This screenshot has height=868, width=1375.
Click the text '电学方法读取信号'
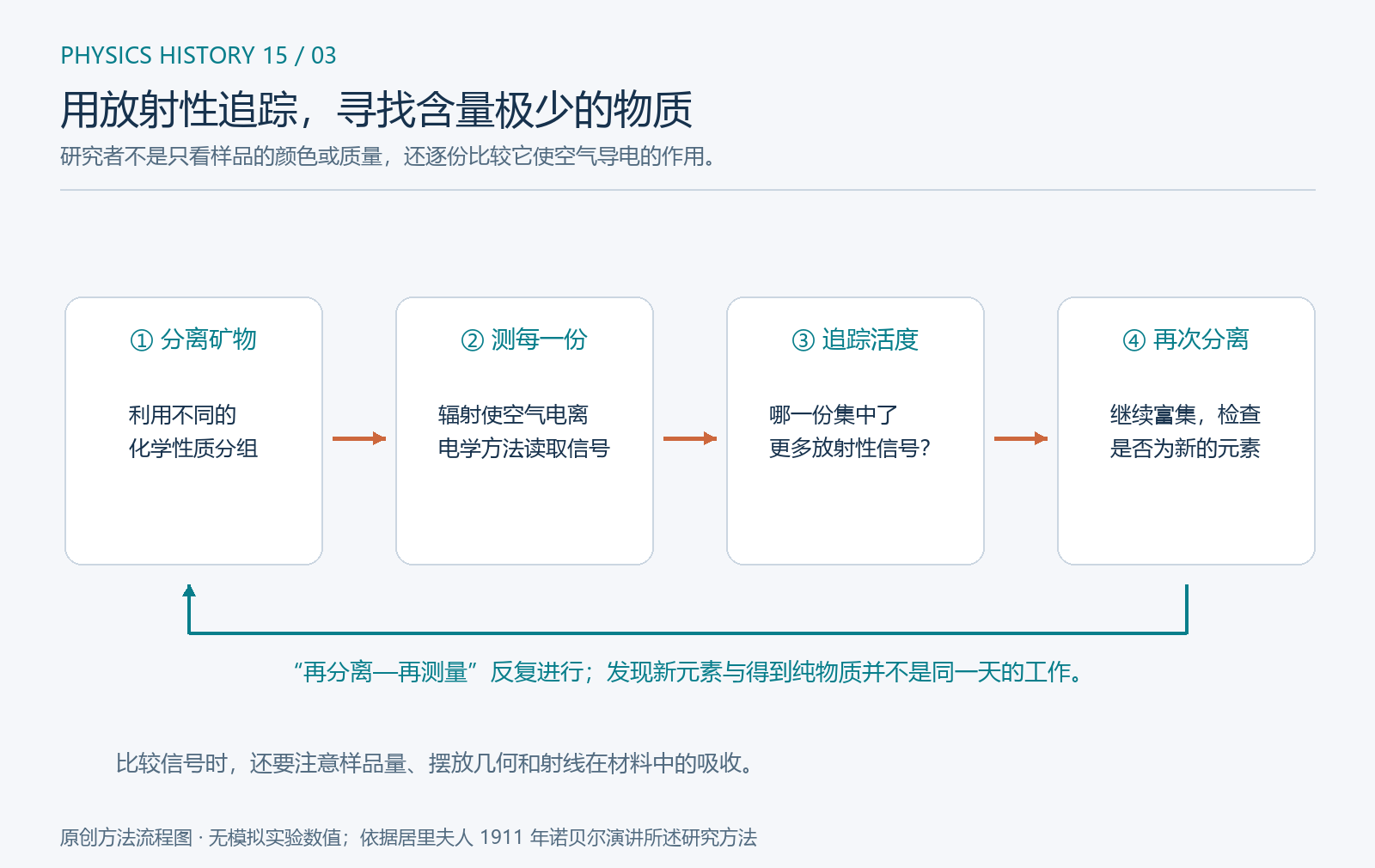click(x=524, y=449)
